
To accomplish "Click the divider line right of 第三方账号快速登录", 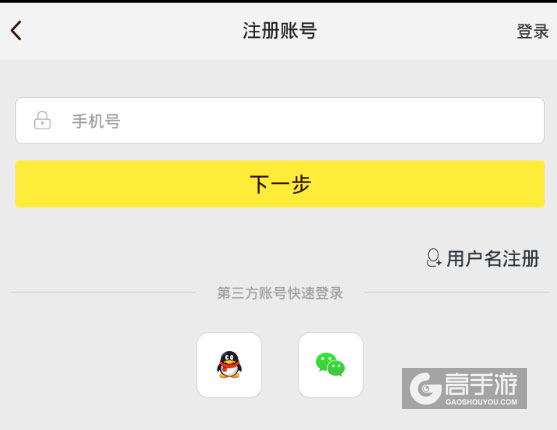I will 457,293.
